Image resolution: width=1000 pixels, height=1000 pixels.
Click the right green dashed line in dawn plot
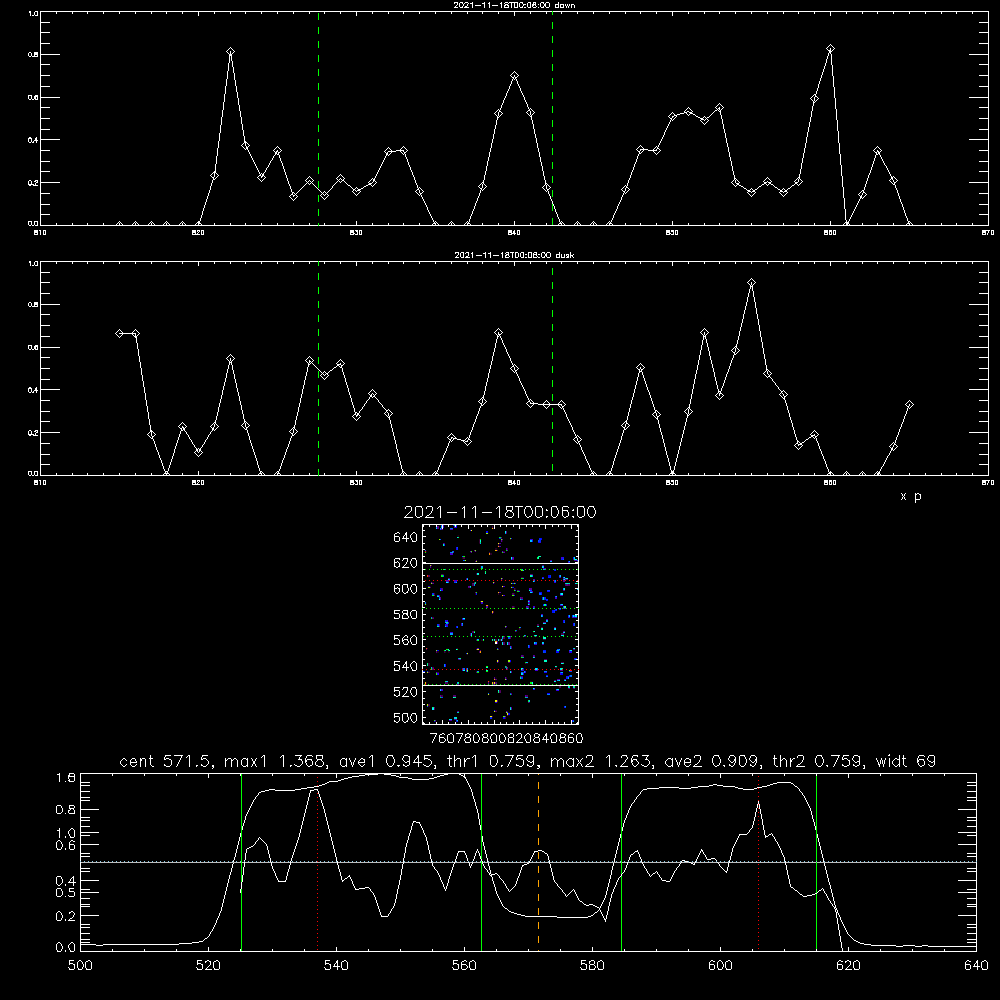552,118
